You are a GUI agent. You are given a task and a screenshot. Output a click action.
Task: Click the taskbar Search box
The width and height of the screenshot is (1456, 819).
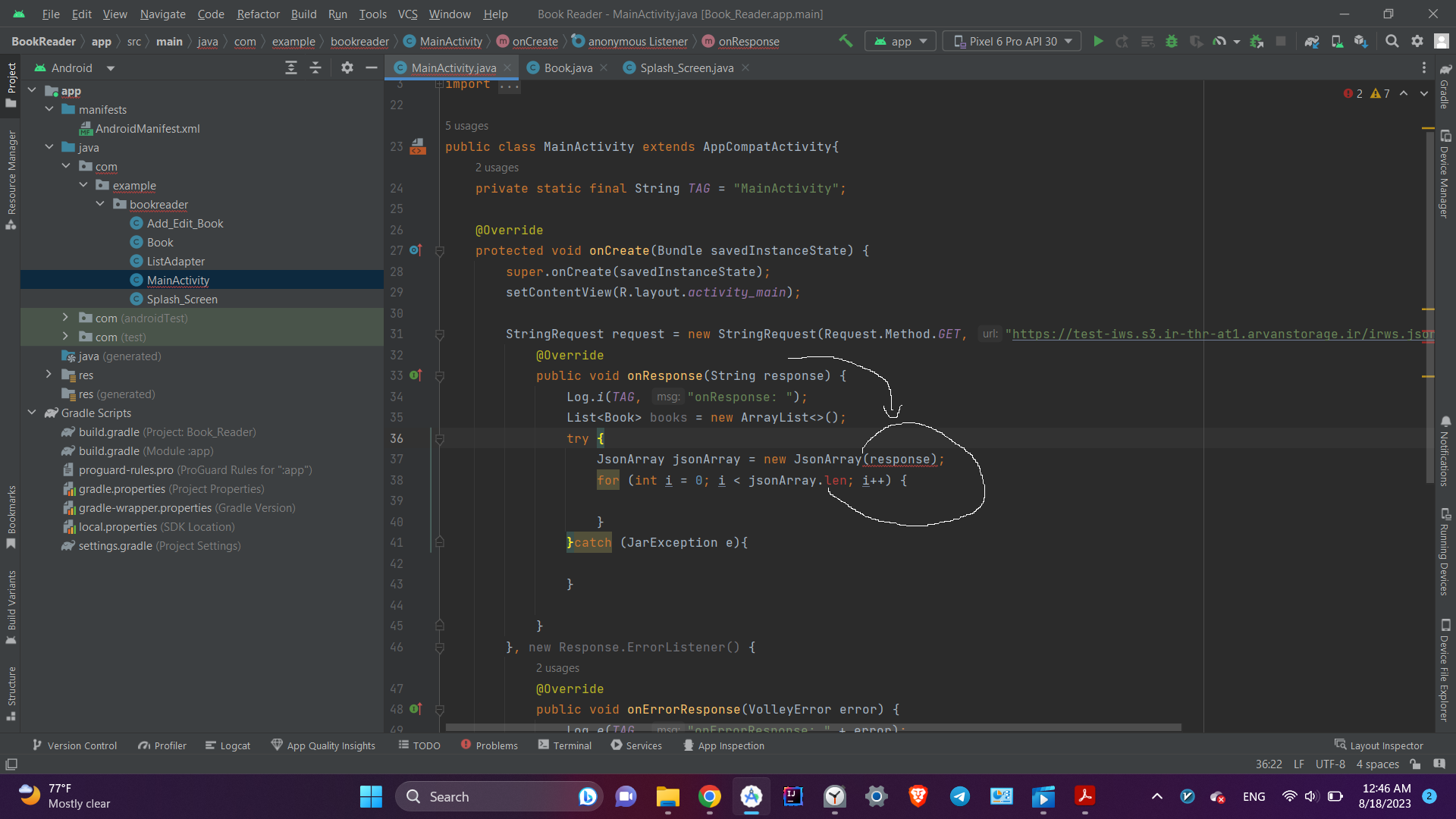pos(499,796)
